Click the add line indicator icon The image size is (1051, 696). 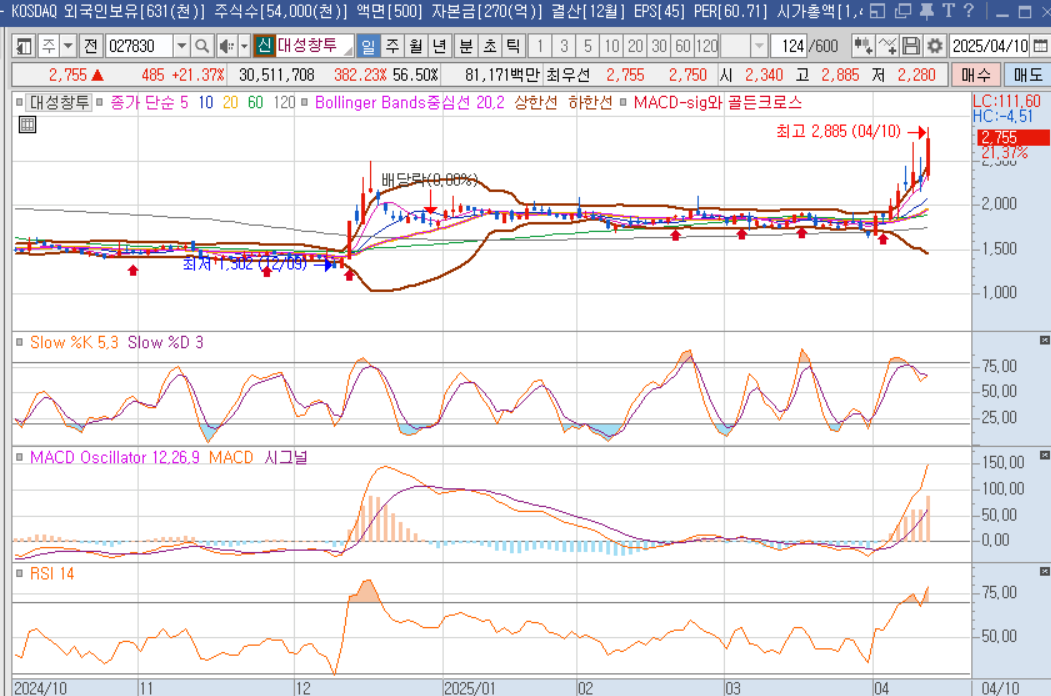[x=887, y=46]
